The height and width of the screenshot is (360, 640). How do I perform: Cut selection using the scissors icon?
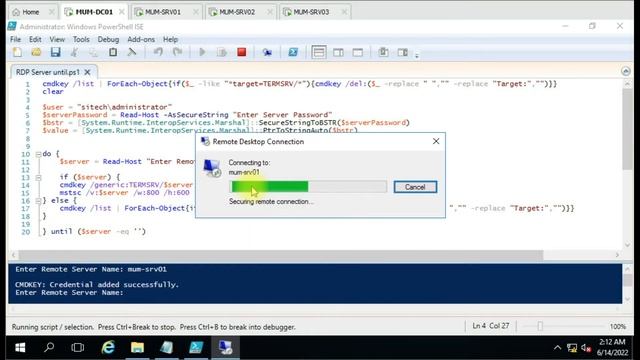click(74, 52)
